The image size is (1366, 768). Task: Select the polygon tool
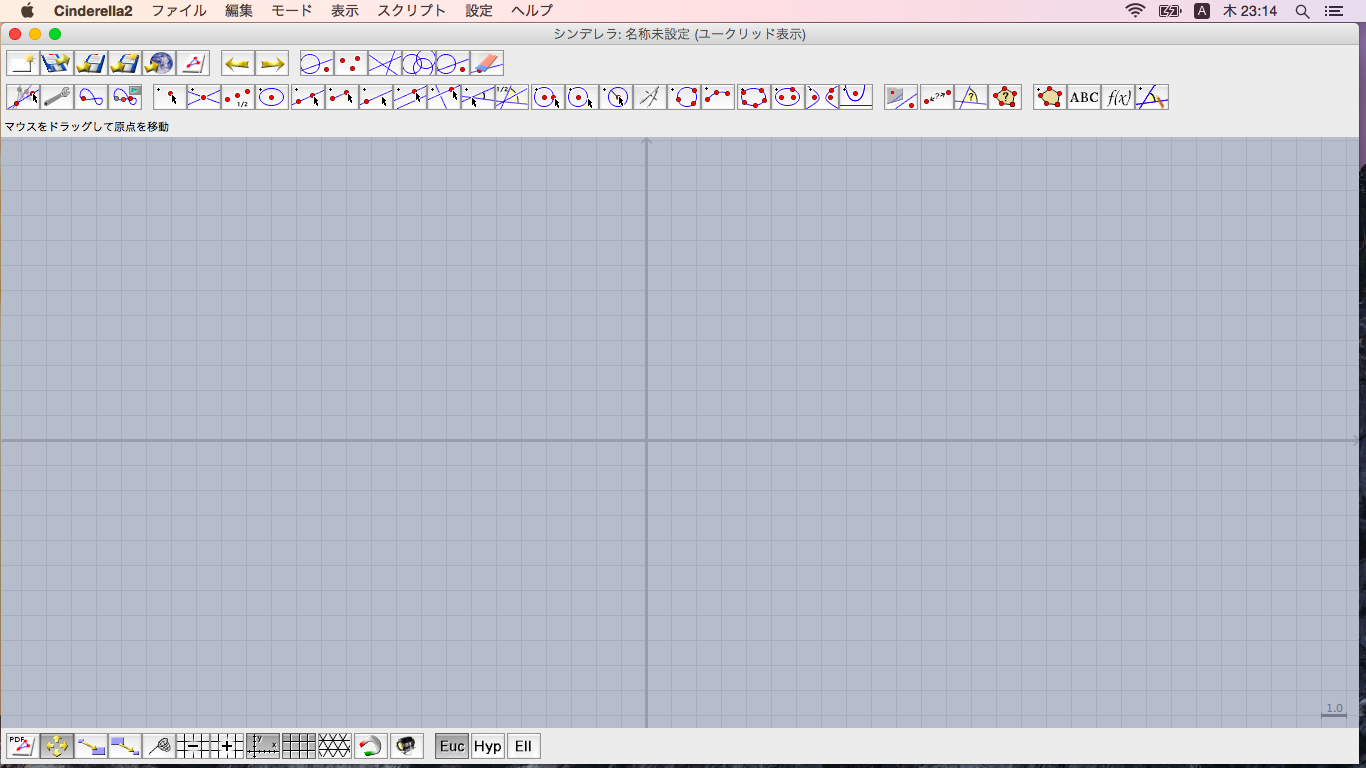[1050, 97]
